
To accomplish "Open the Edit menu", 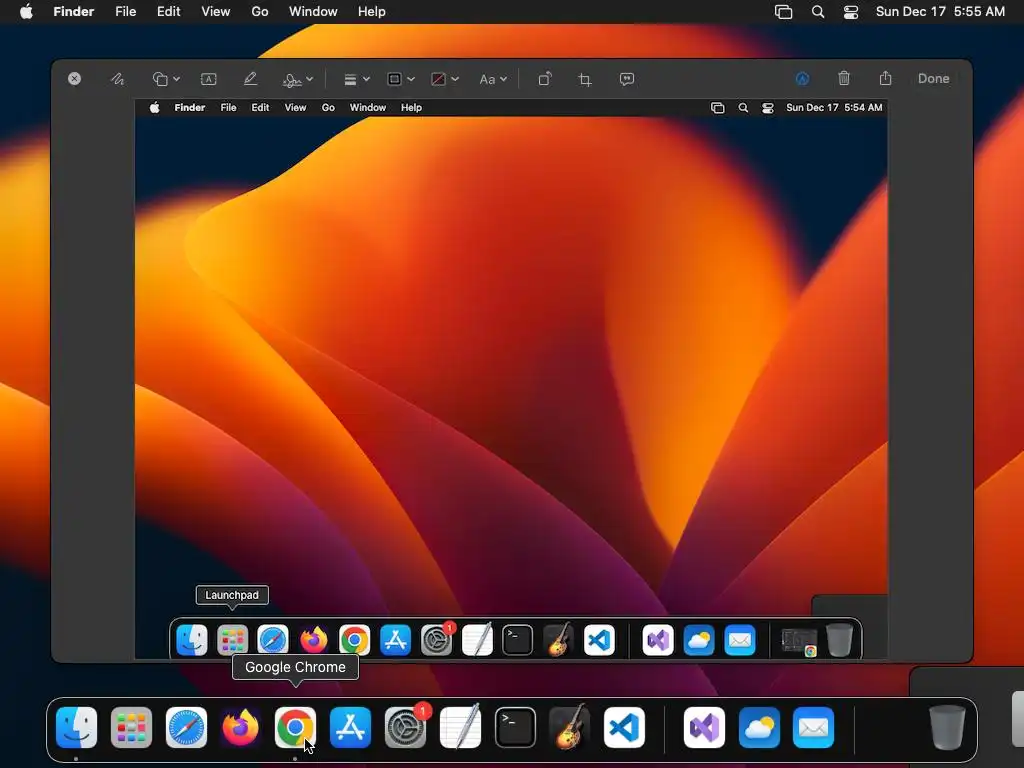I will click(x=168, y=12).
